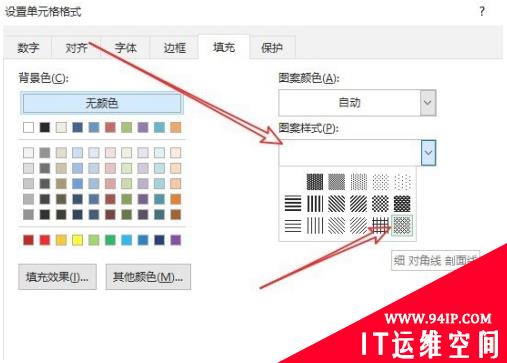Switch to the 数字 tab
The width and height of the screenshot is (507, 363).
(x=28, y=48)
